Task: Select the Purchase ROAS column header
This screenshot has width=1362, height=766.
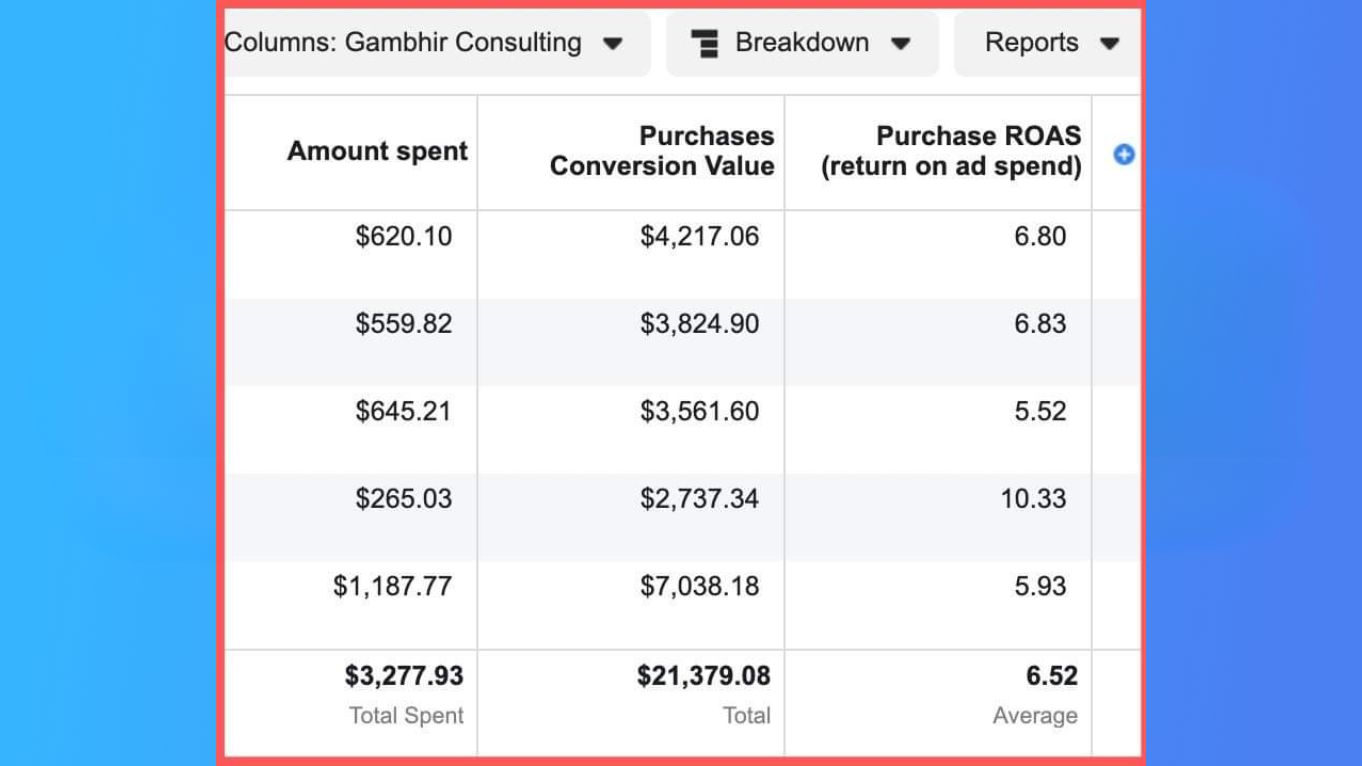Action: (x=951, y=151)
